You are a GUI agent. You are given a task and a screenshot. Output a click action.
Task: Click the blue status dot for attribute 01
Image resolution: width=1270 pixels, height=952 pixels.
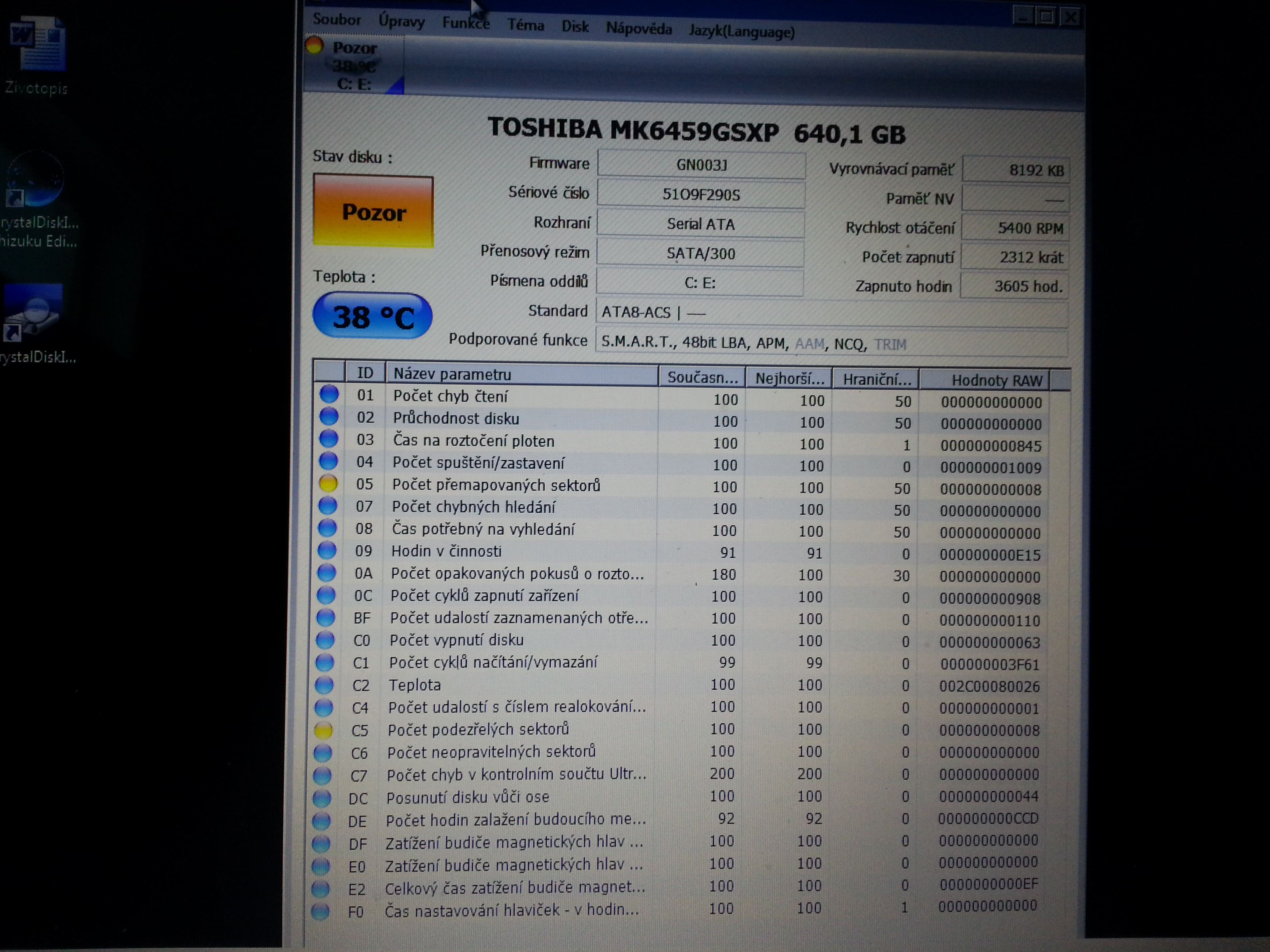point(329,394)
